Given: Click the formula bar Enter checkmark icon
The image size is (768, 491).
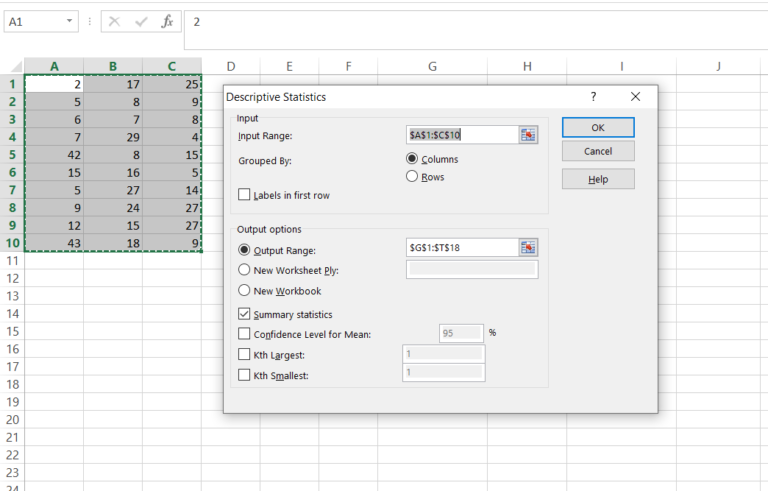Looking at the screenshot, I should tap(141, 21).
